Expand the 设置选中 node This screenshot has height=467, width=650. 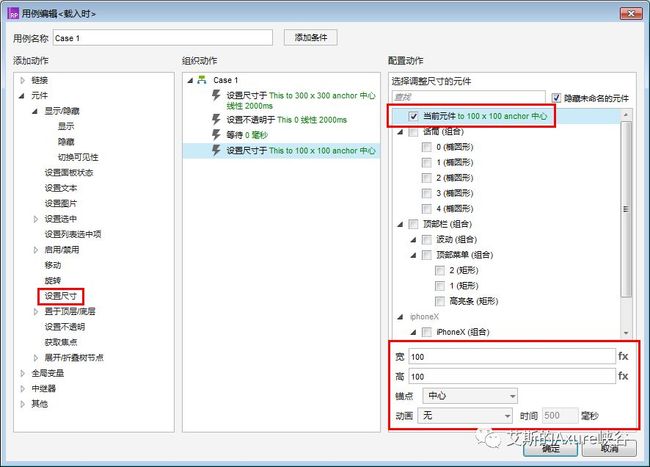pyautogui.click(x=36, y=219)
